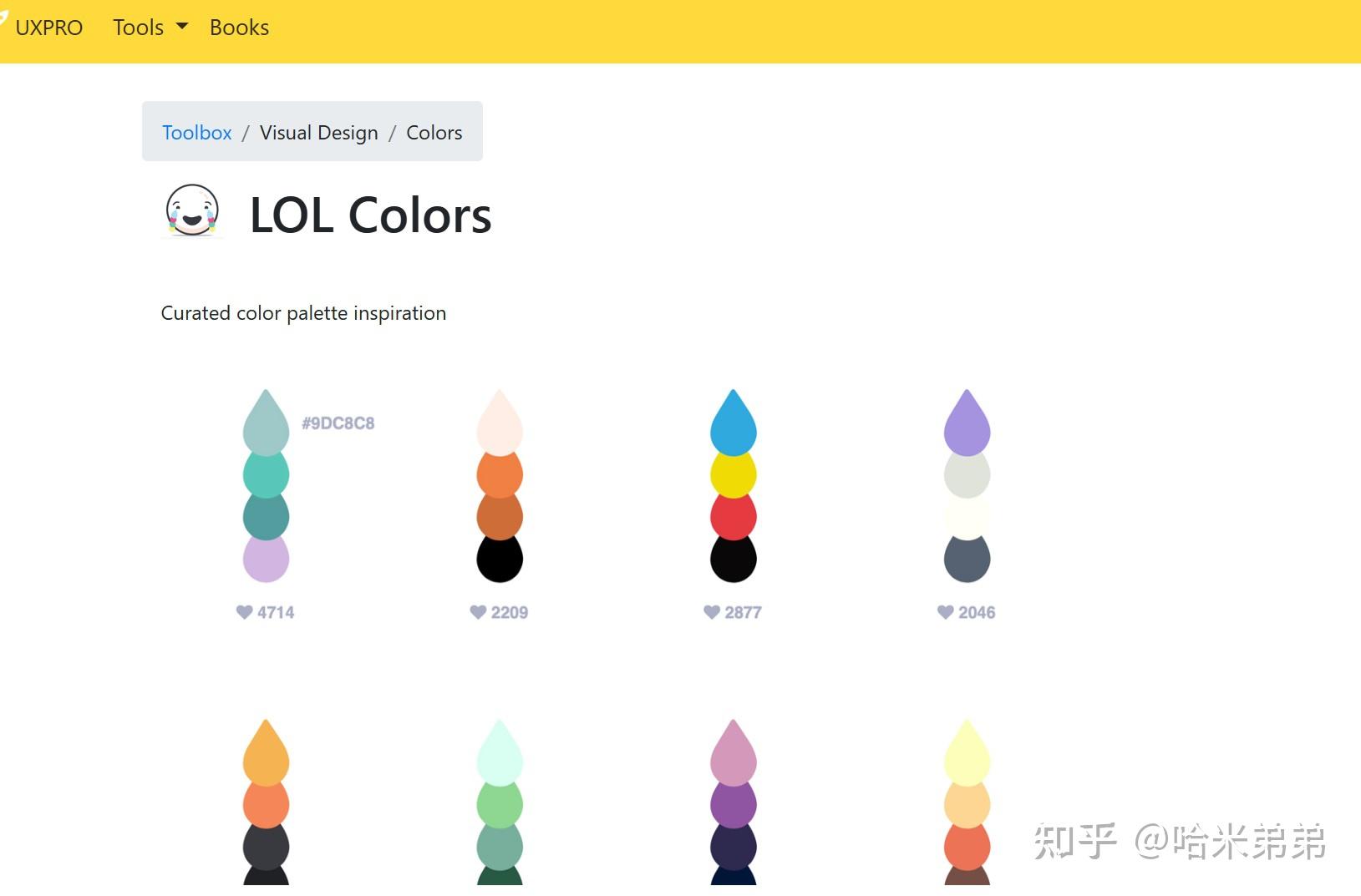1361x896 pixels.
Task: Choose the dark teal drop in the 4714 palette
Action: coord(266,517)
